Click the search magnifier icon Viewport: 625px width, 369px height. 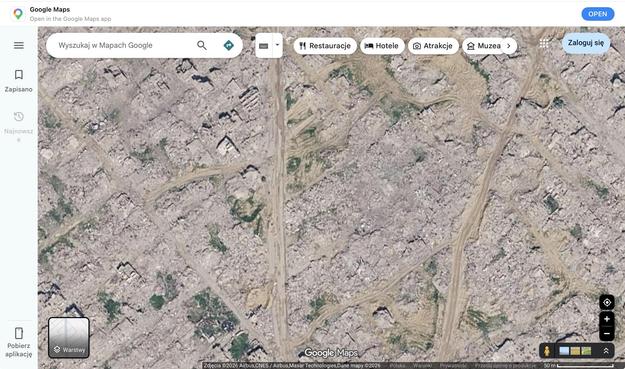click(202, 45)
